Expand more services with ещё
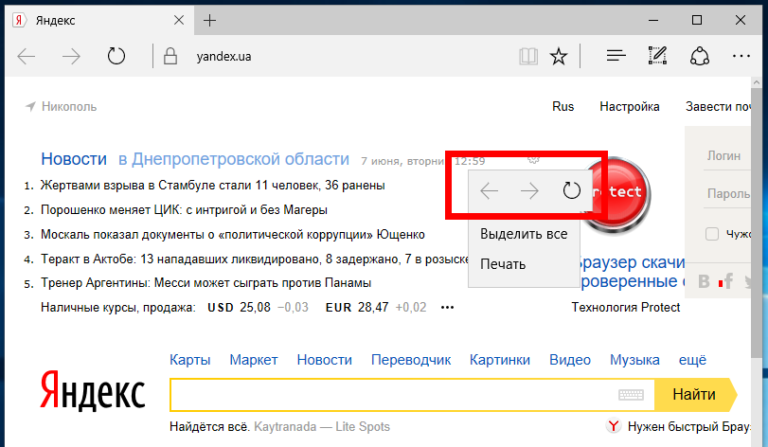This screenshot has width=768, height=447. coord(692,360)
